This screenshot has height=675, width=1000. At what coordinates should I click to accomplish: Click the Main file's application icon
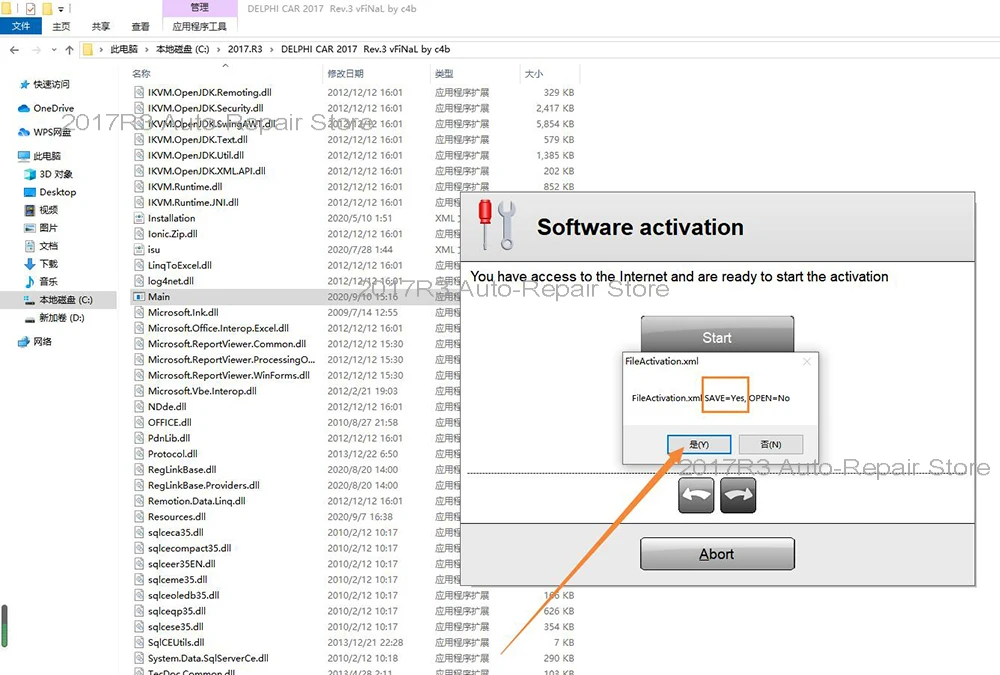click(138, 297)
